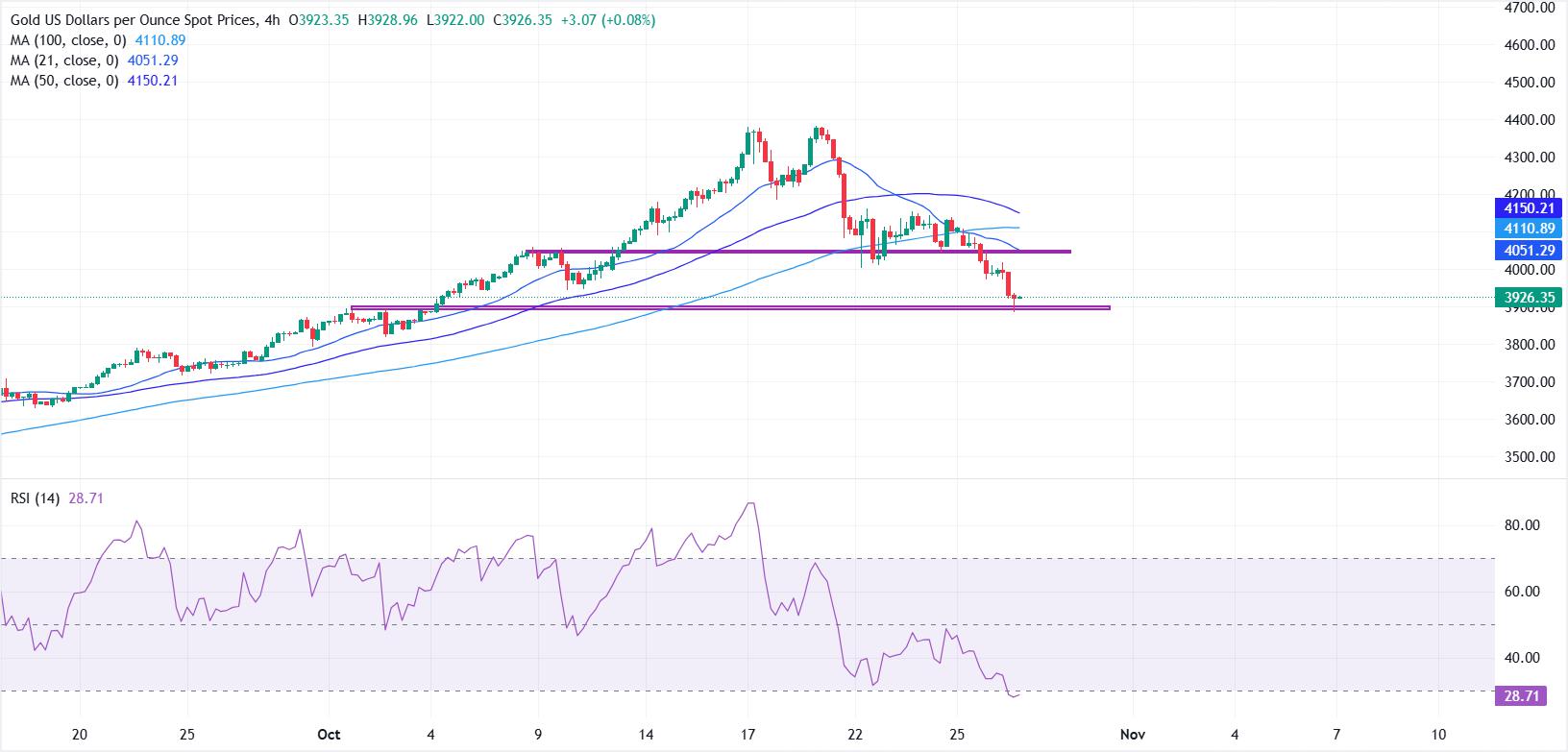Click the MA (100, close, 0) legend
This screenshot has height=752, width=1568.
pos(64,40)
